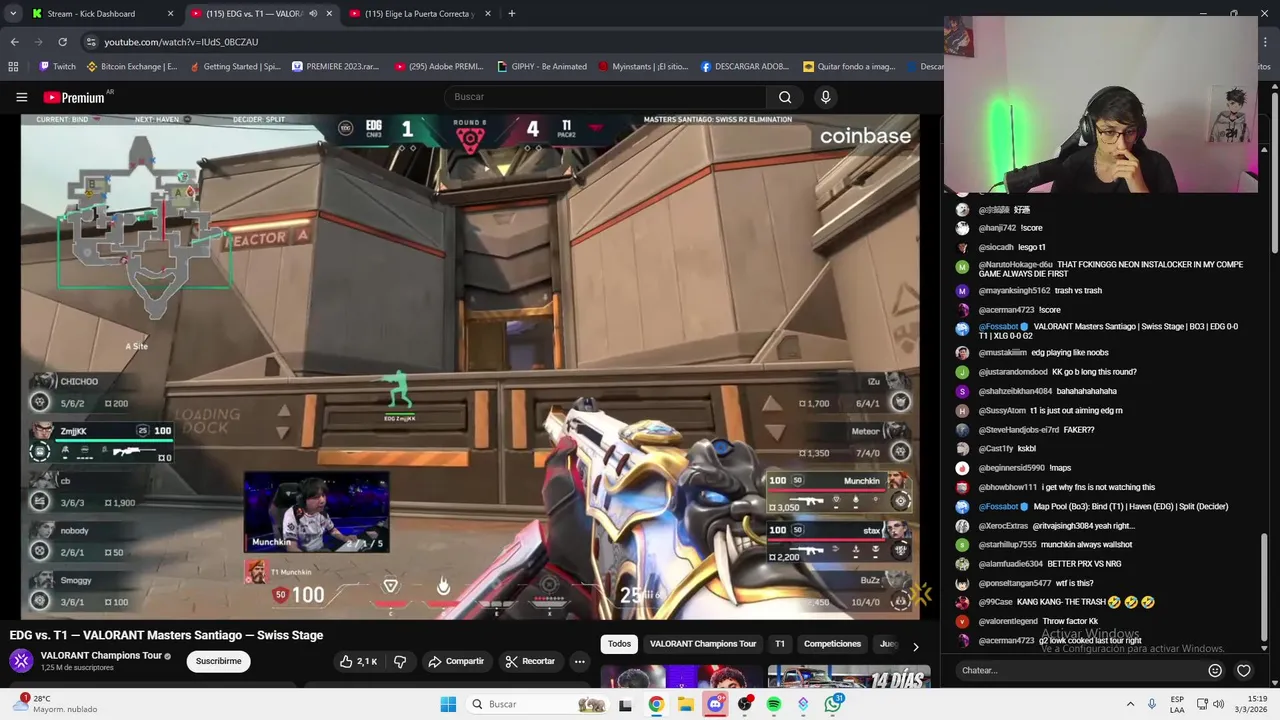The height and width of the screenshot is (720, 1280).
Task: Go to the YouTube Premium home logo
Action: (x=74, y=97)
